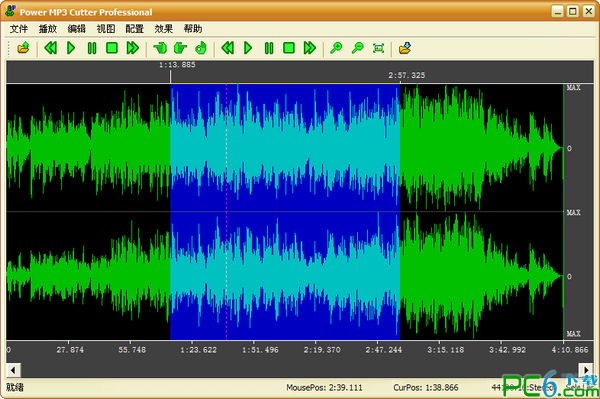Minimize the Power MP3 Cutter window
Screen dimensions: 600x399
pos(558,11)
